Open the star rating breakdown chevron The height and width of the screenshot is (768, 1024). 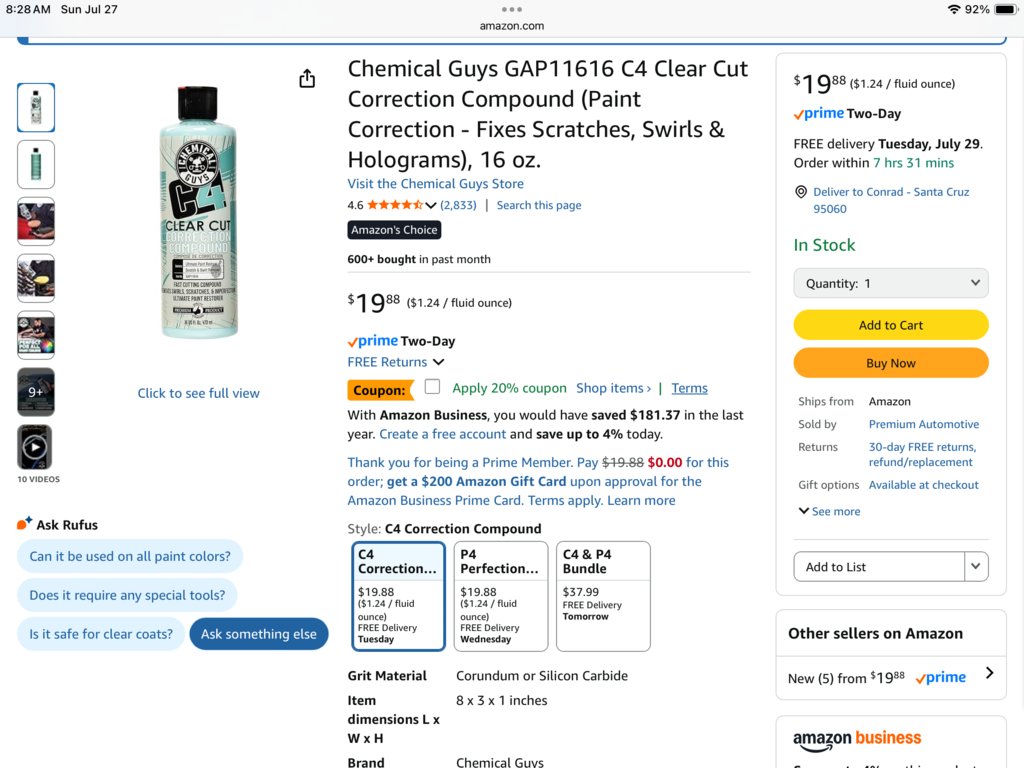pos(430,205)
